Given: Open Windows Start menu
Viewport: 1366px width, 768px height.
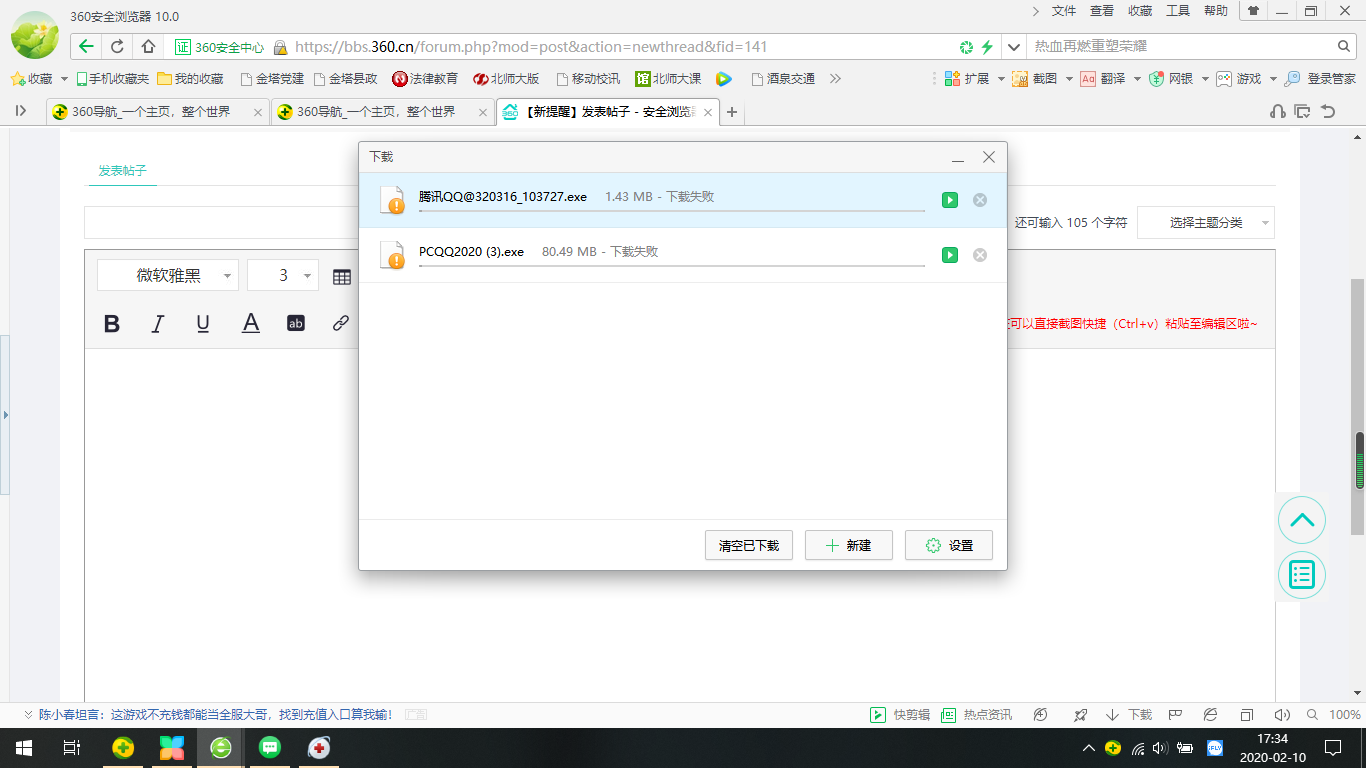Looking at the screenshot, I should pos(23,748).
